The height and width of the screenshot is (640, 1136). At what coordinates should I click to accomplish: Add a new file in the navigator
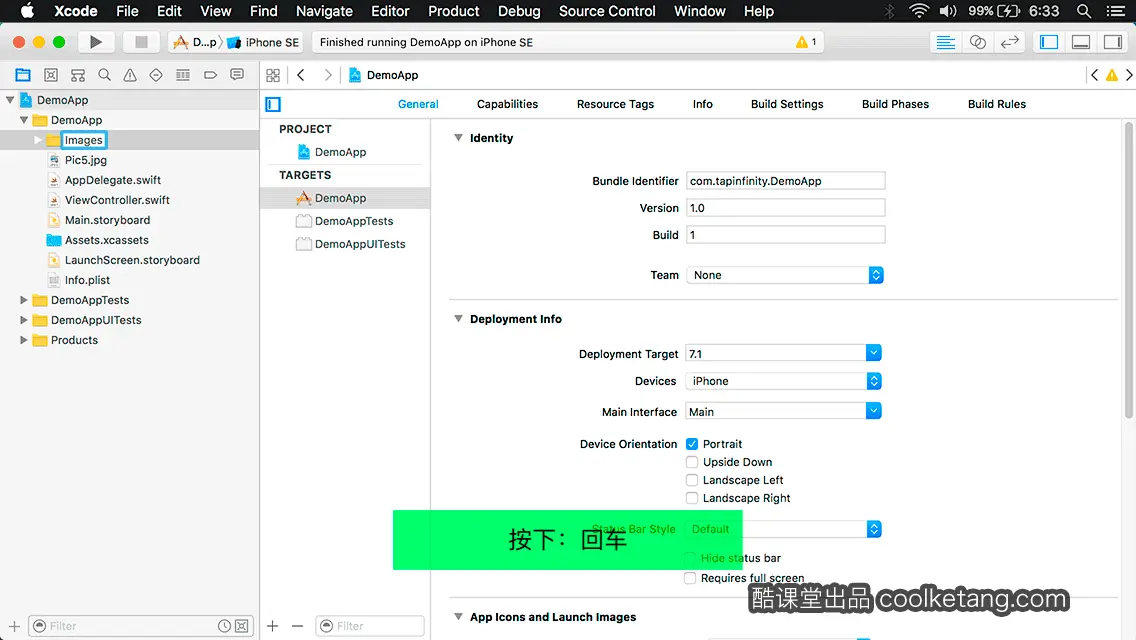pyautogui.click(x=14, y=626)
